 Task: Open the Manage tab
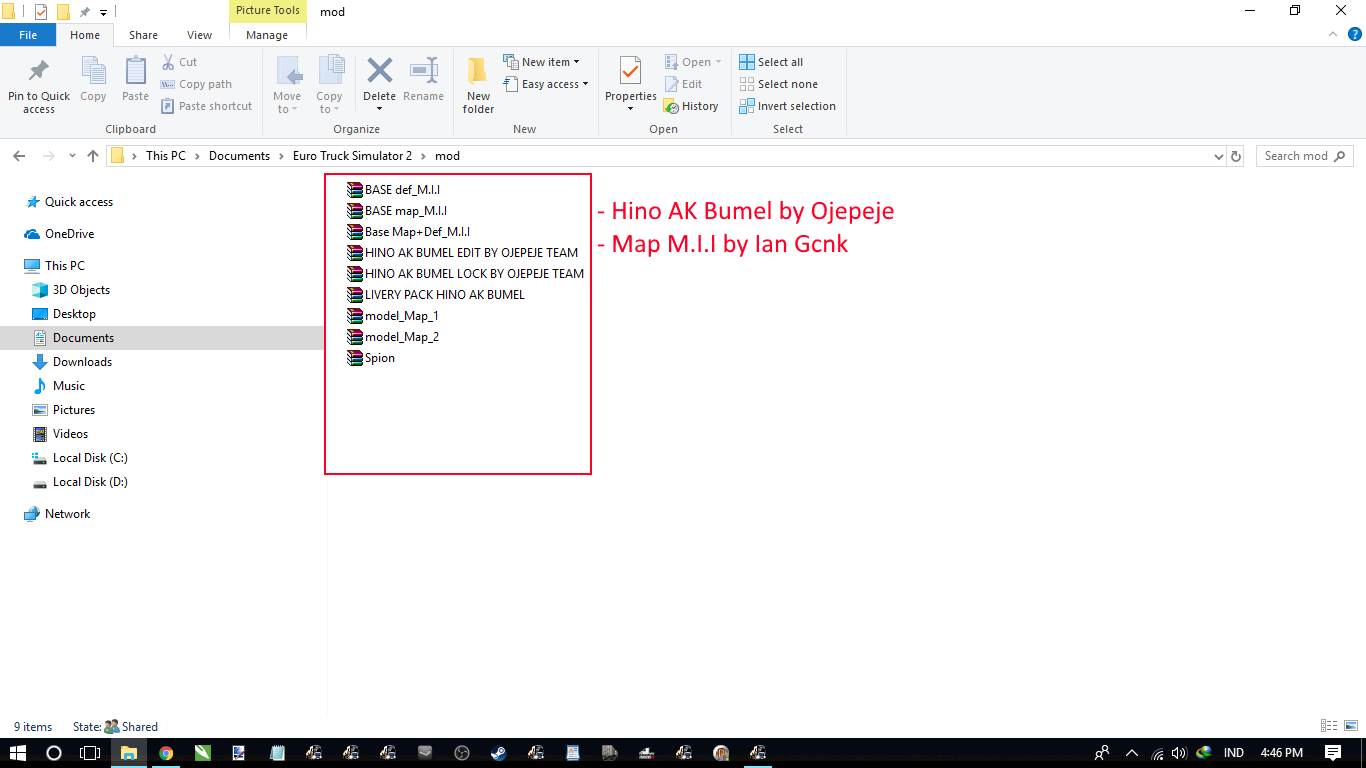[x=267, y=35]
